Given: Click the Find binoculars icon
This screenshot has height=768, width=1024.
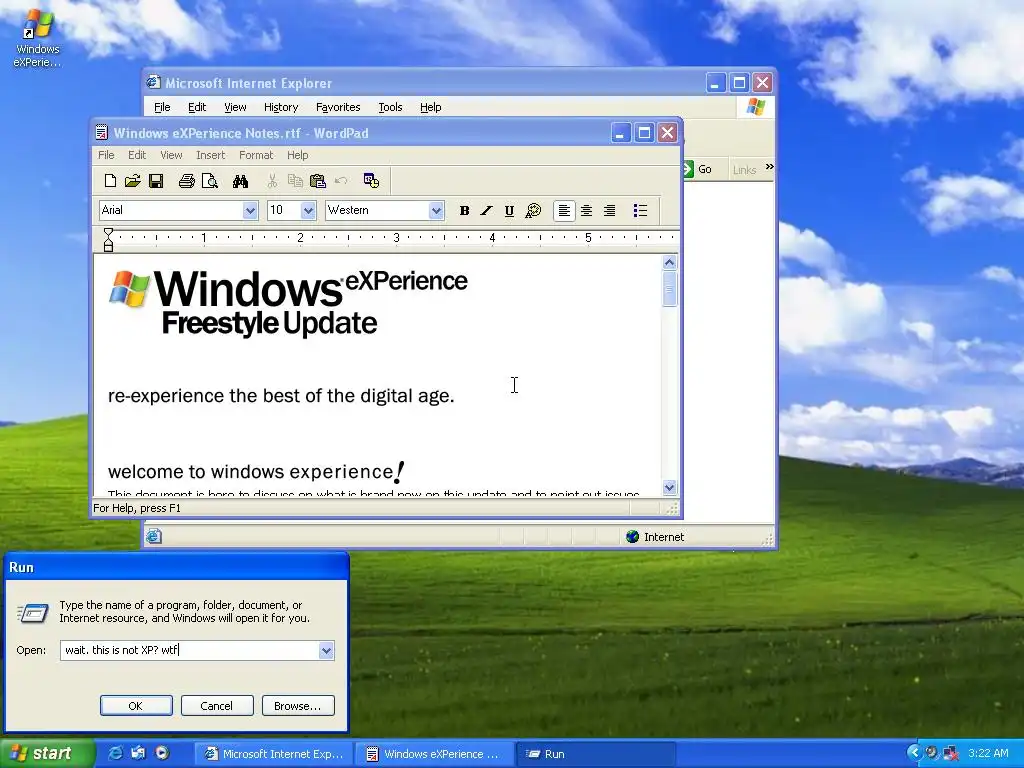Looking at the screenshot, I should click(240, 181).
